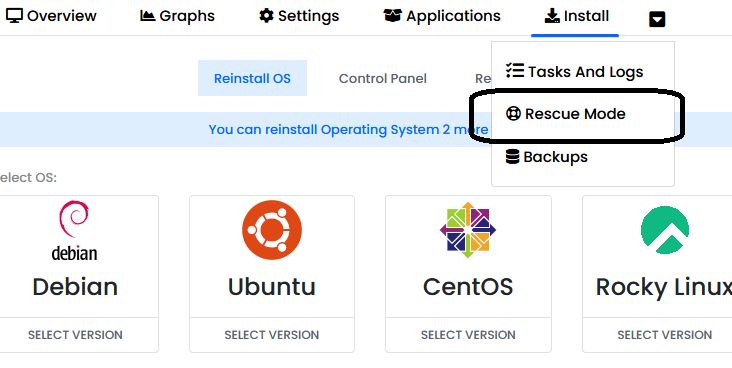Open the Reinstall OS tab
This screenshot has height=368, width=732.
click(252, 78)
